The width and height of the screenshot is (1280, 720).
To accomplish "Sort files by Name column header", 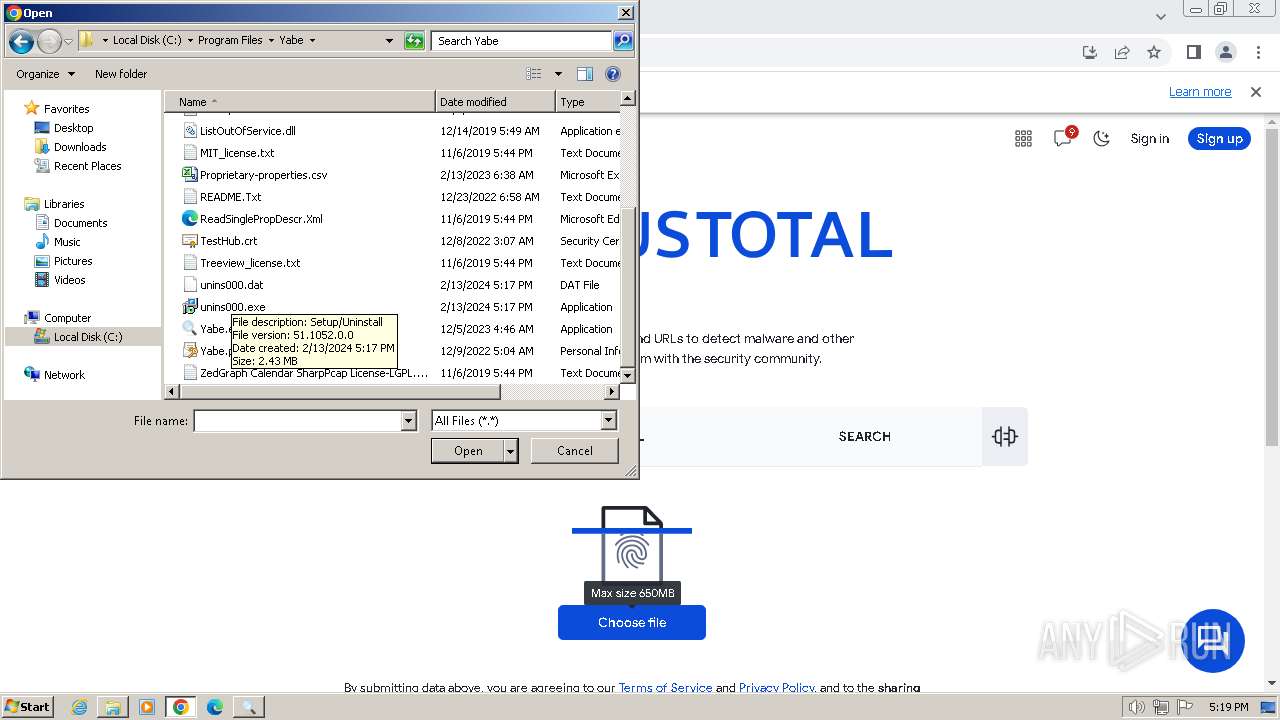I will (x=300, y=102).
